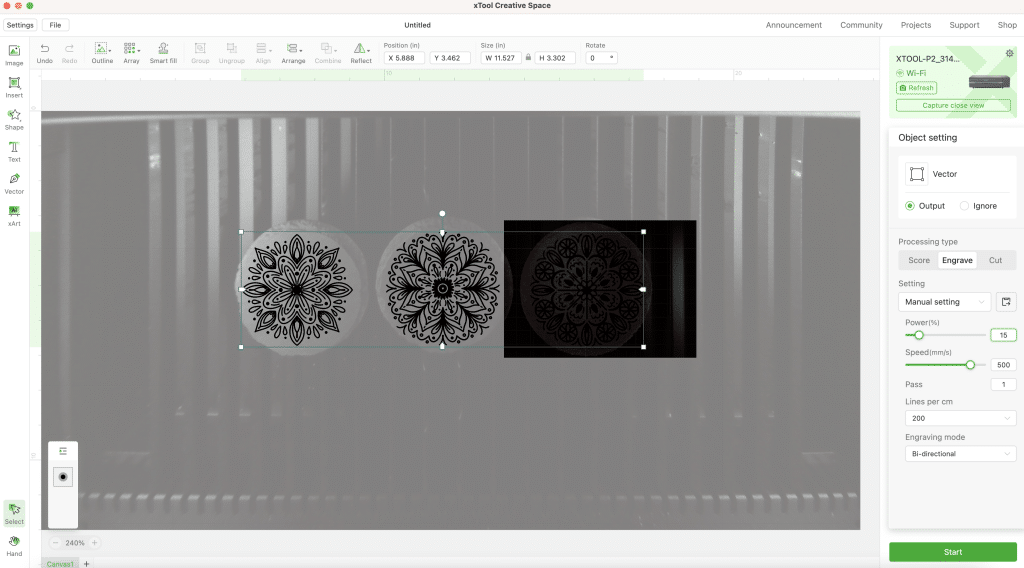Screen dimensions: 1024x568
Task: Switch processing type to Engrave
Action: coord(957,260)
